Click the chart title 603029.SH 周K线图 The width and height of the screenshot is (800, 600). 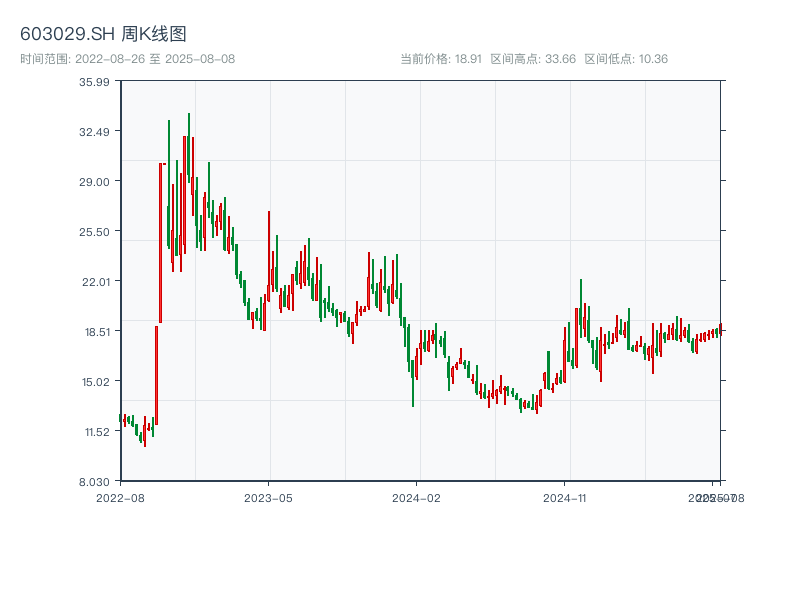(x=103, y=34)
